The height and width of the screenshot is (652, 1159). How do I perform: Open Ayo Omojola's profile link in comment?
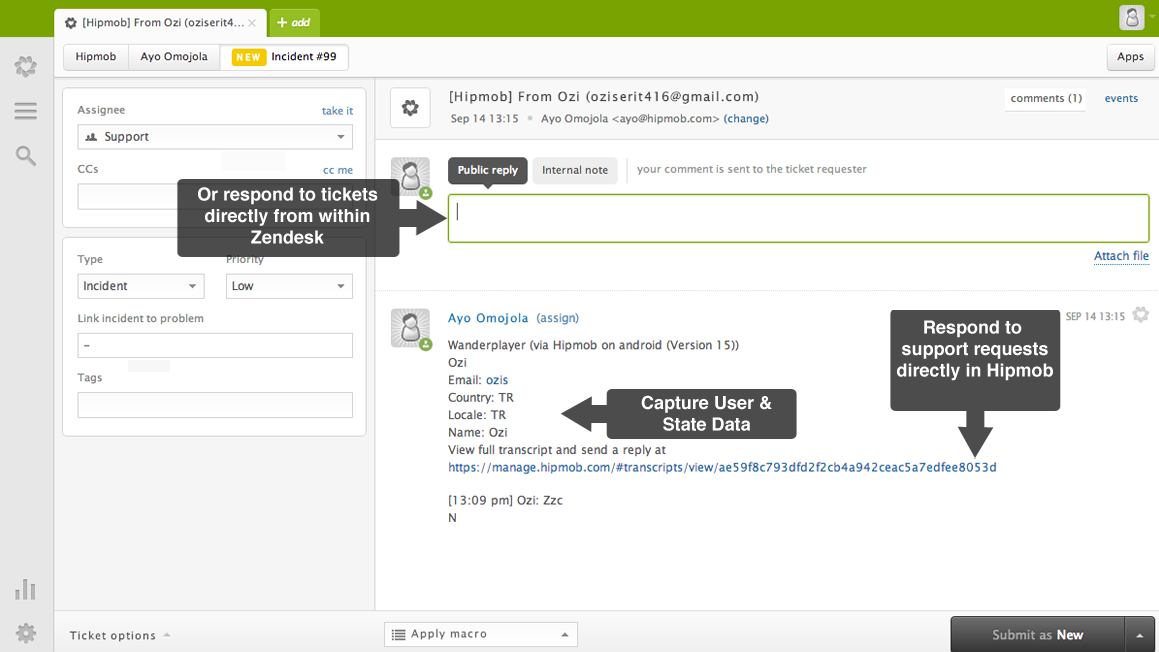(488, 318)
